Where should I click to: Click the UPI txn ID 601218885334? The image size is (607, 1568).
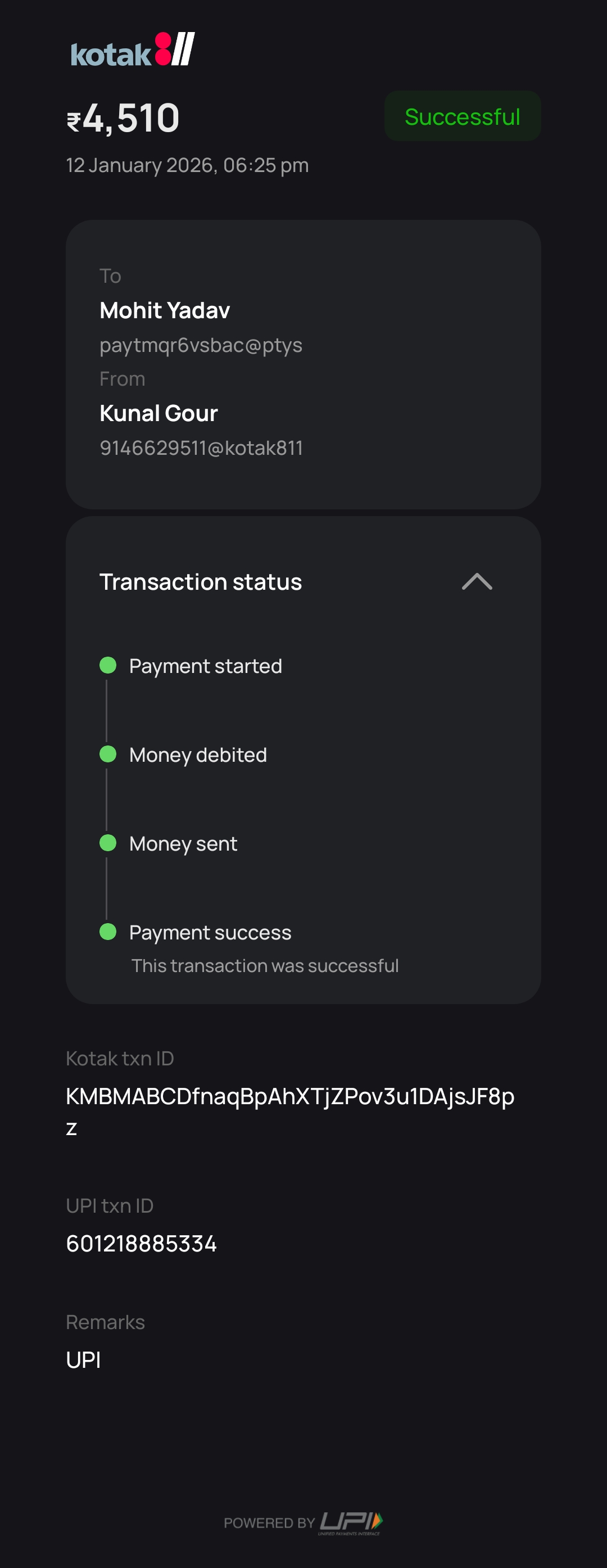141,1244
